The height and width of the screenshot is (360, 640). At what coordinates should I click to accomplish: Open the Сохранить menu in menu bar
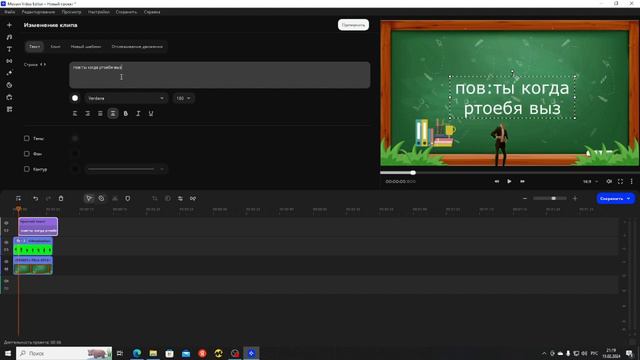click(127, 12)
